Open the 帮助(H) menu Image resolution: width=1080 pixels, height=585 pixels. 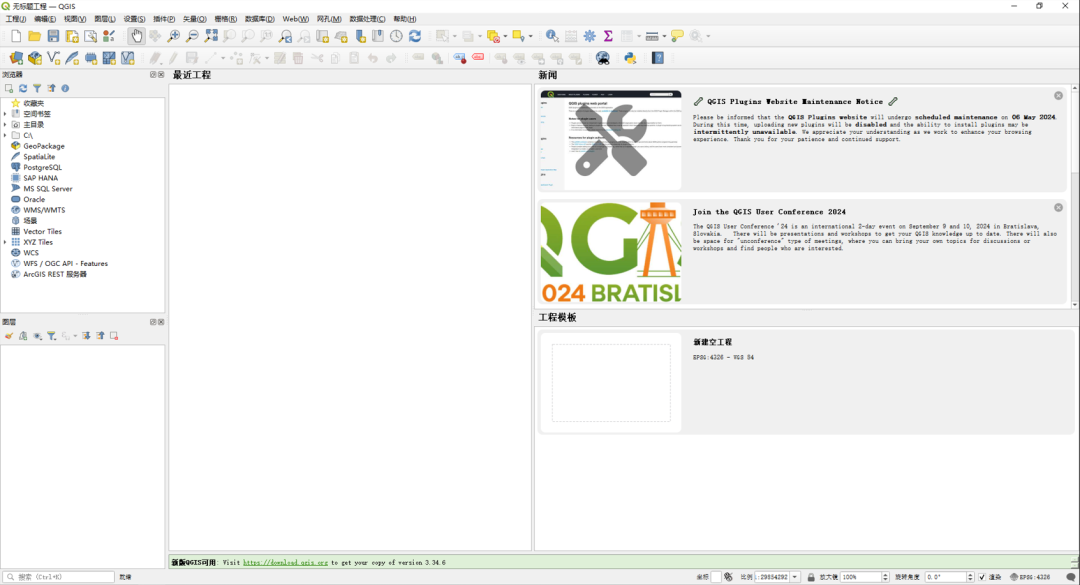[x=405, y=19]
